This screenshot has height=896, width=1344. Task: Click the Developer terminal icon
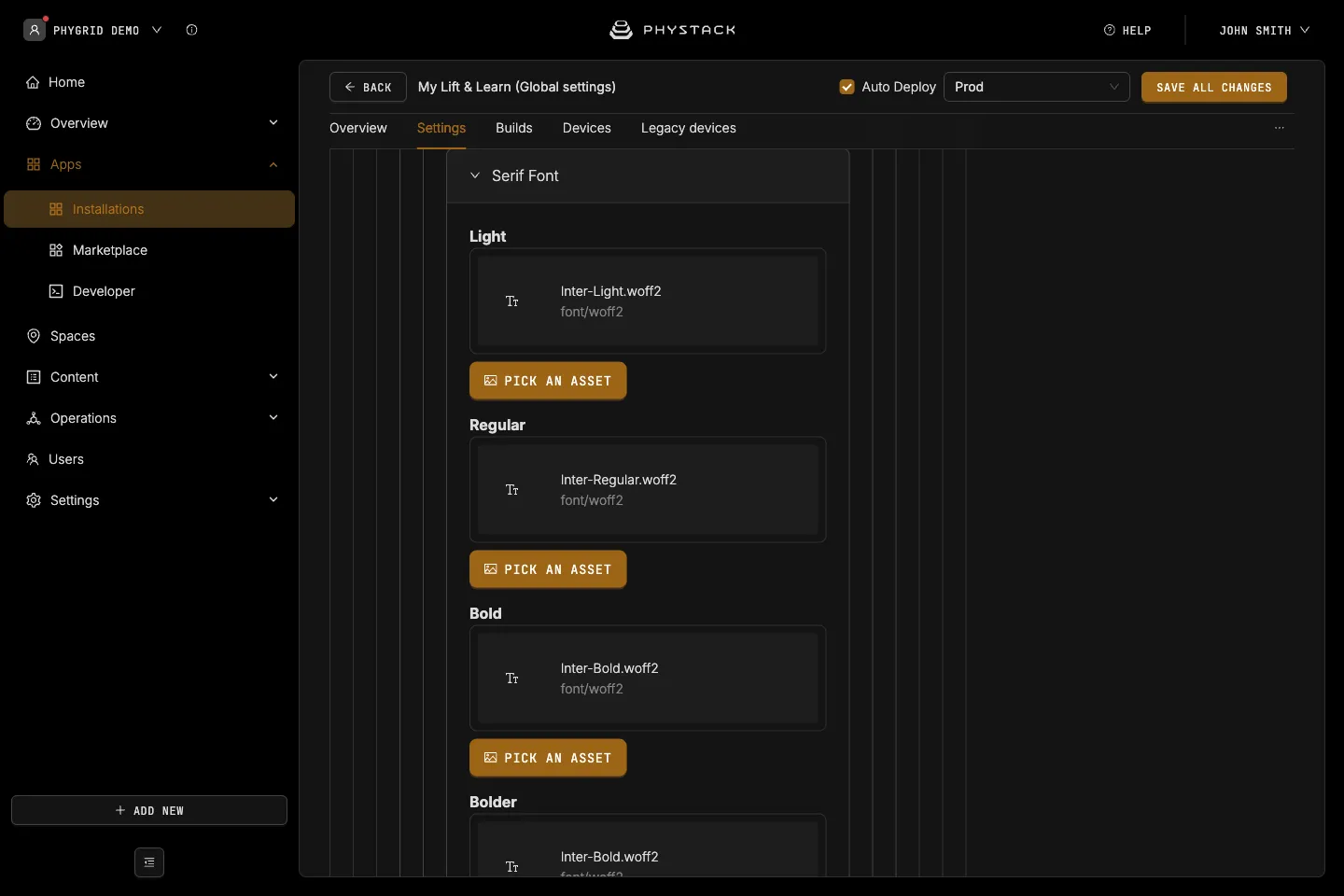[56, 291]
